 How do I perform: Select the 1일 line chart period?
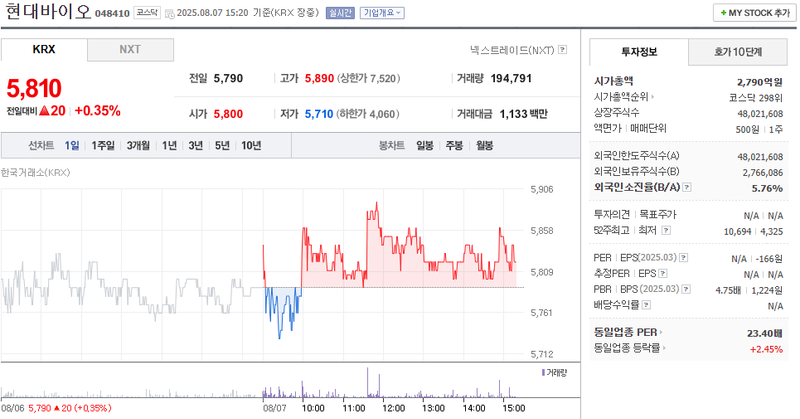pyautogui.click(x=72, y=145)
